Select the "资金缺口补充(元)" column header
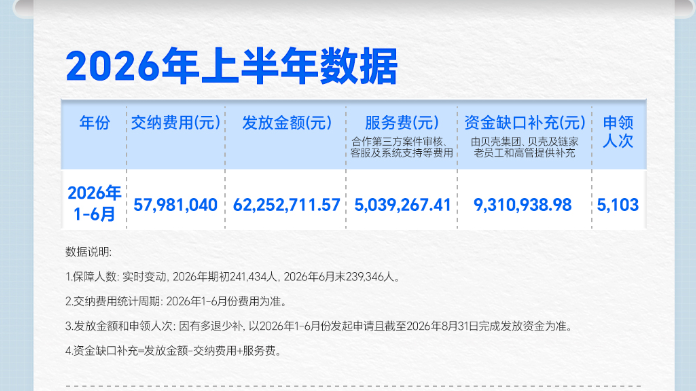Viewport: 696px width, 391px height. [x=525, y=122]
